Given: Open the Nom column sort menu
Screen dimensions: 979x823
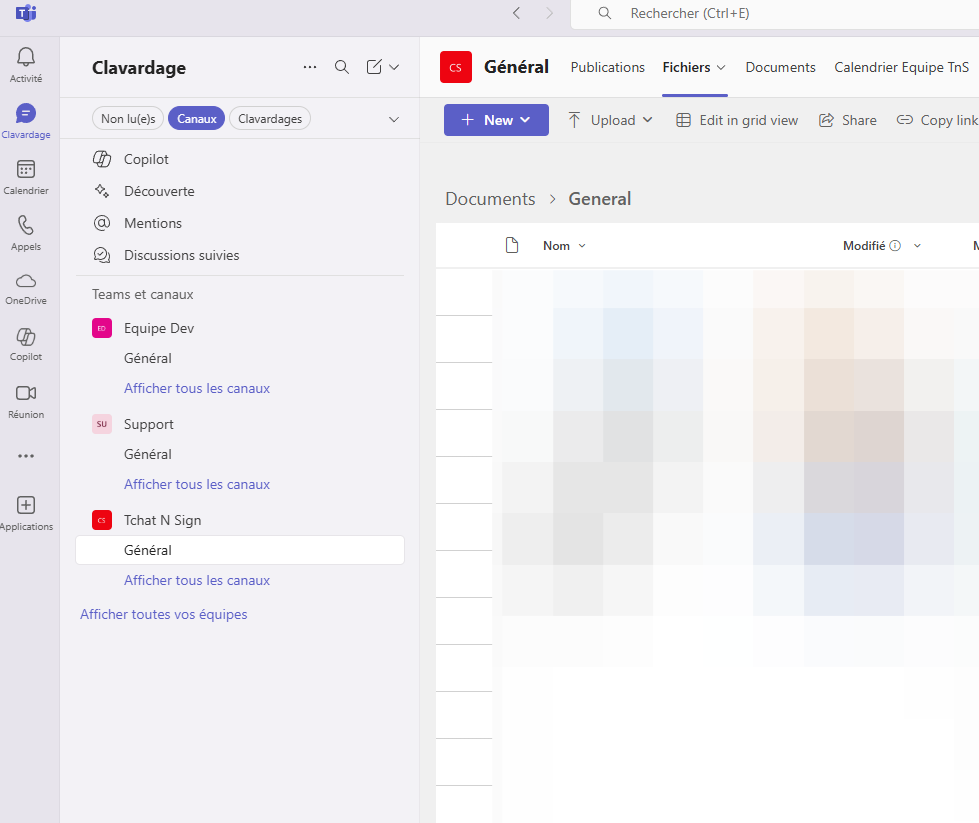Looking at the screenshot, I should point(564,245).
